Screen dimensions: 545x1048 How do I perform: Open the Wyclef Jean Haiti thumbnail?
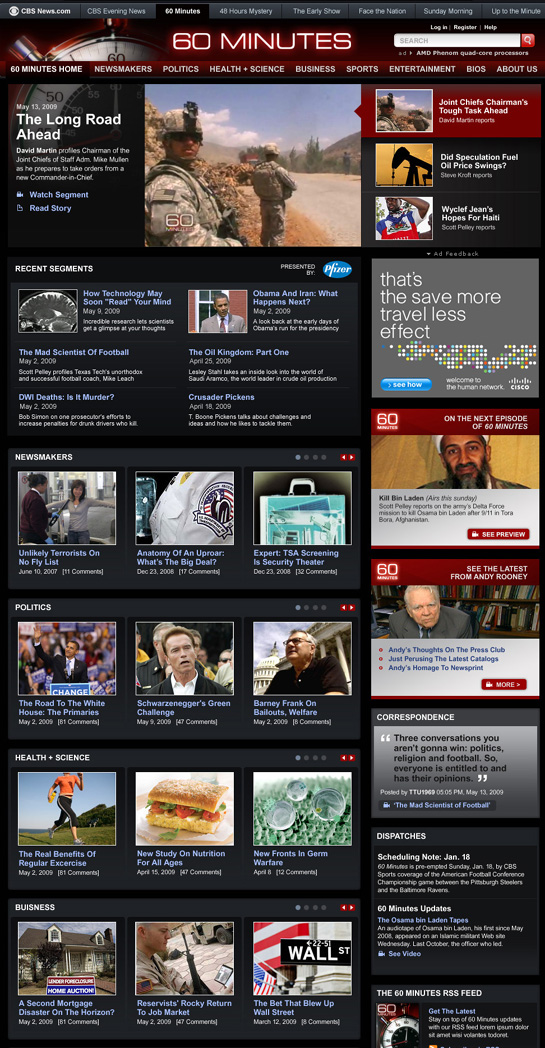pos(404,218)
